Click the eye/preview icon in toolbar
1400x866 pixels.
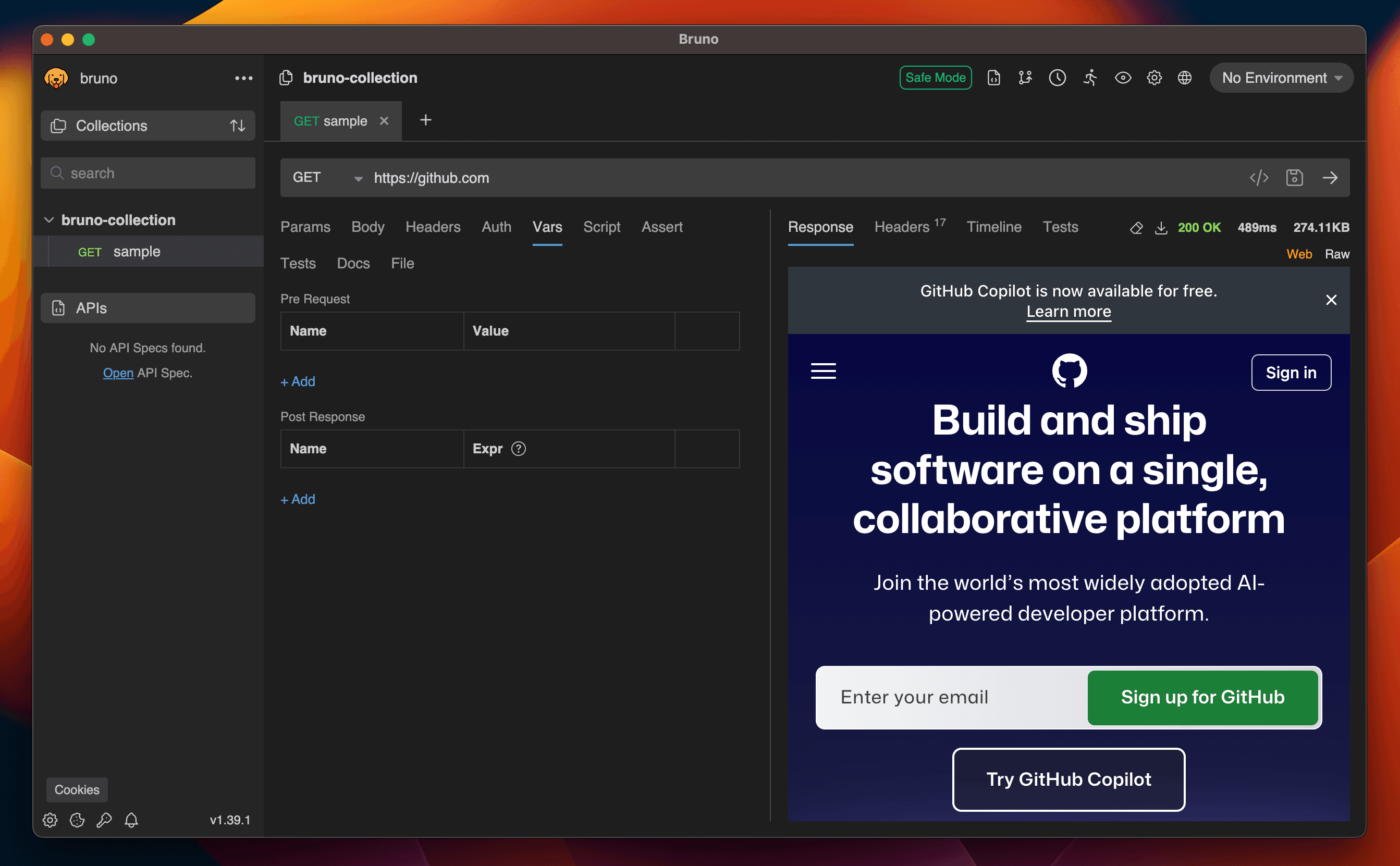click(x=1123, y=78)
